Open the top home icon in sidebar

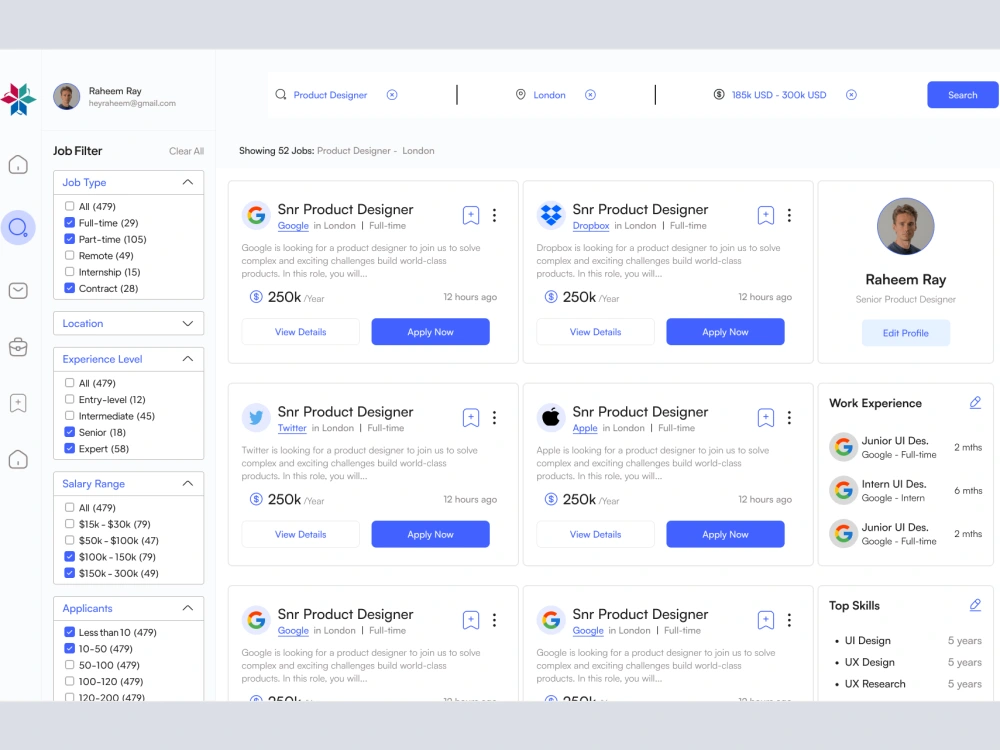tap(18, 165)
